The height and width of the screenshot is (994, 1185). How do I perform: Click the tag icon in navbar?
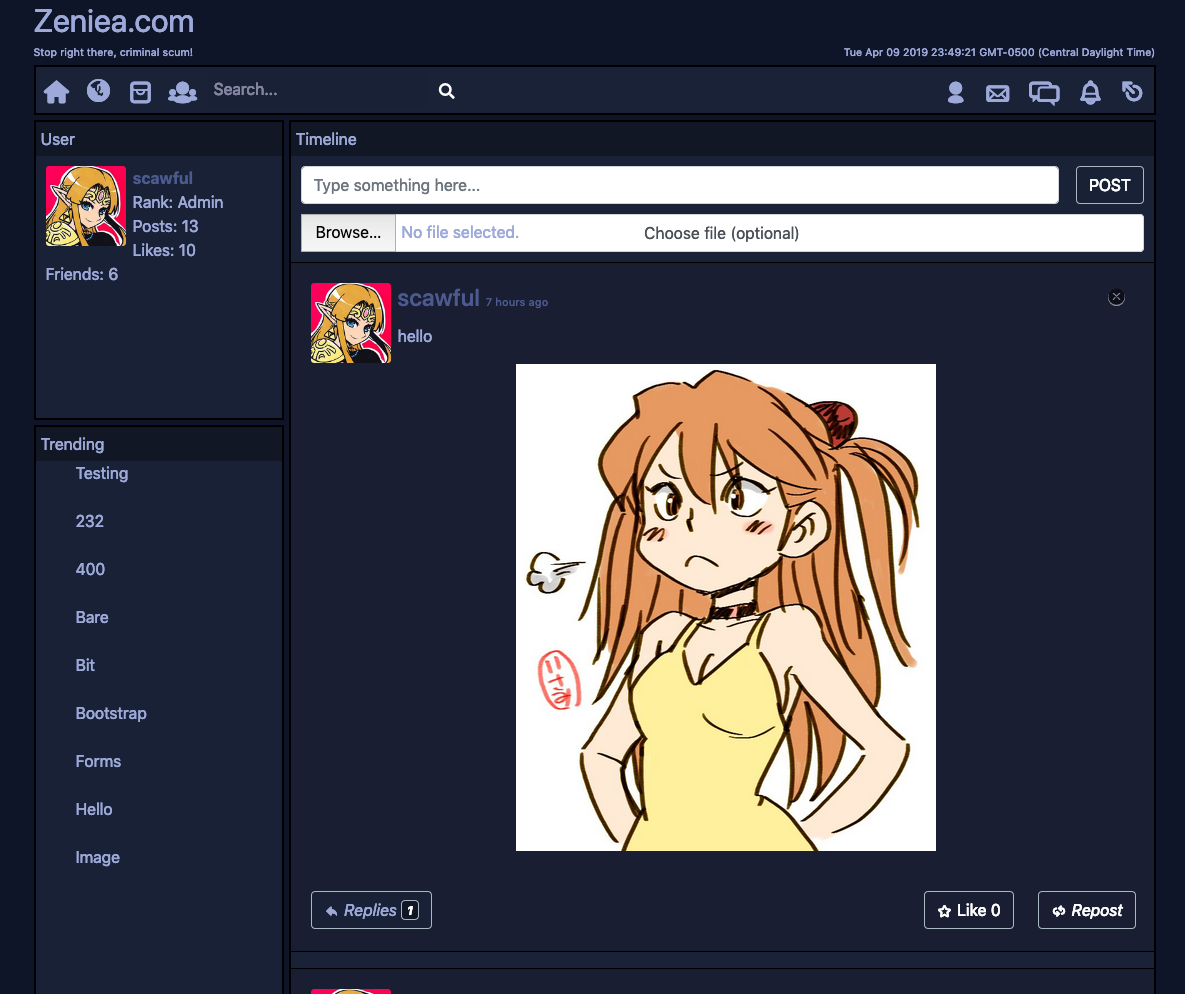pyautogui.click(x=1132, y=91)
